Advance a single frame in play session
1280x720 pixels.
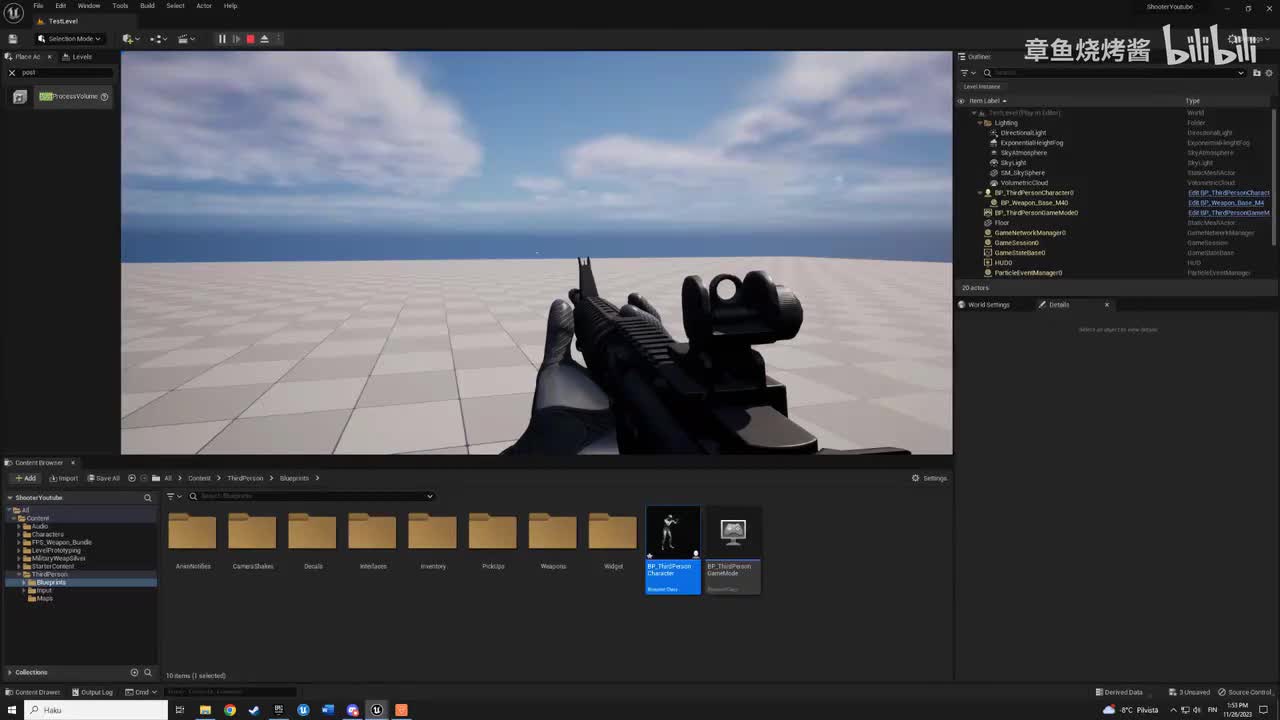point(236,39)
